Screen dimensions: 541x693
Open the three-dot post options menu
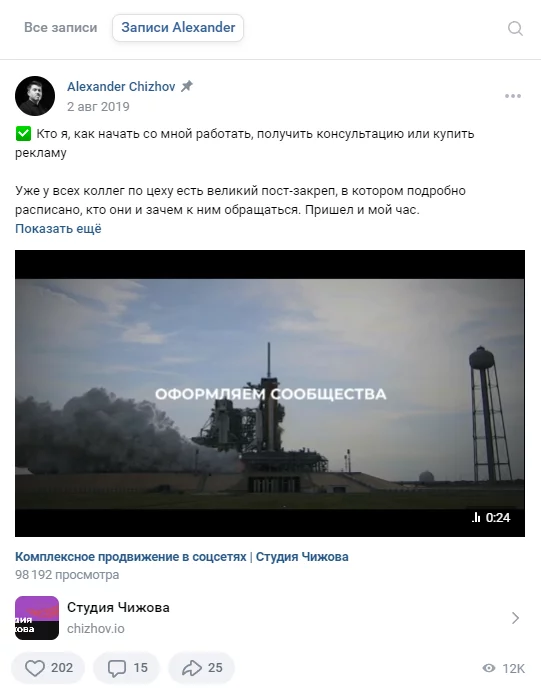click(513, 96)
